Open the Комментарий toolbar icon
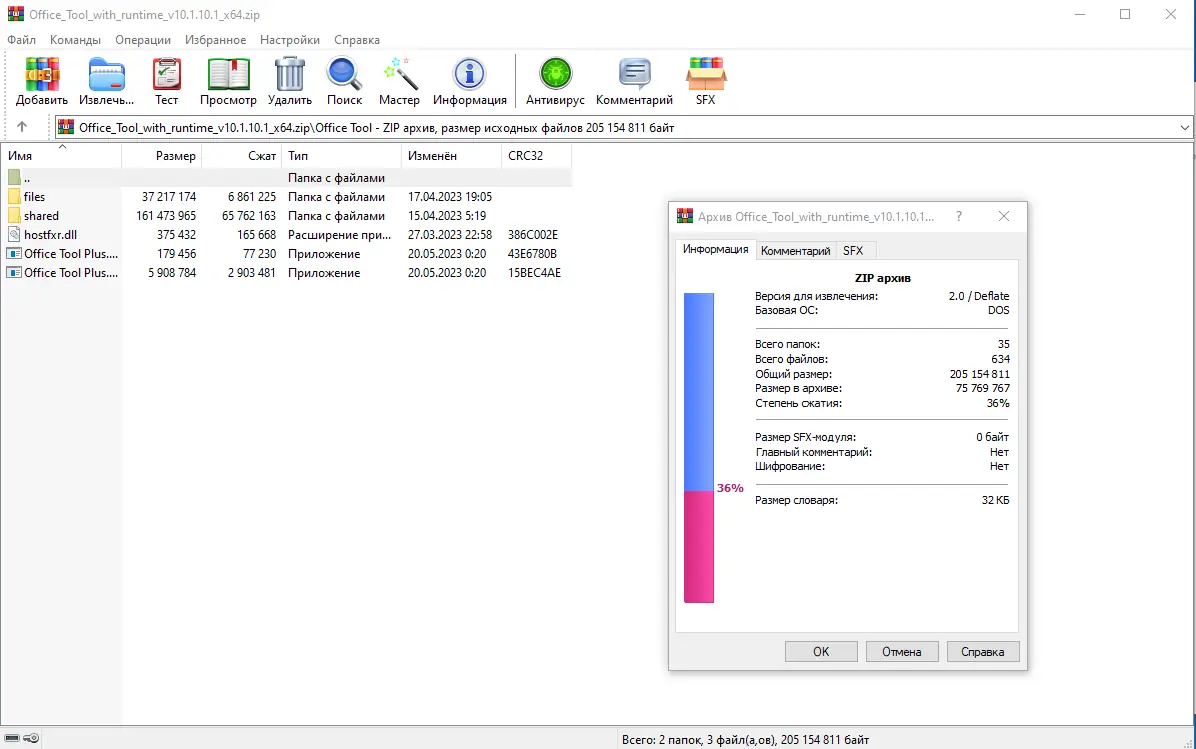The image size is (1196, 749). pos(634,74)
